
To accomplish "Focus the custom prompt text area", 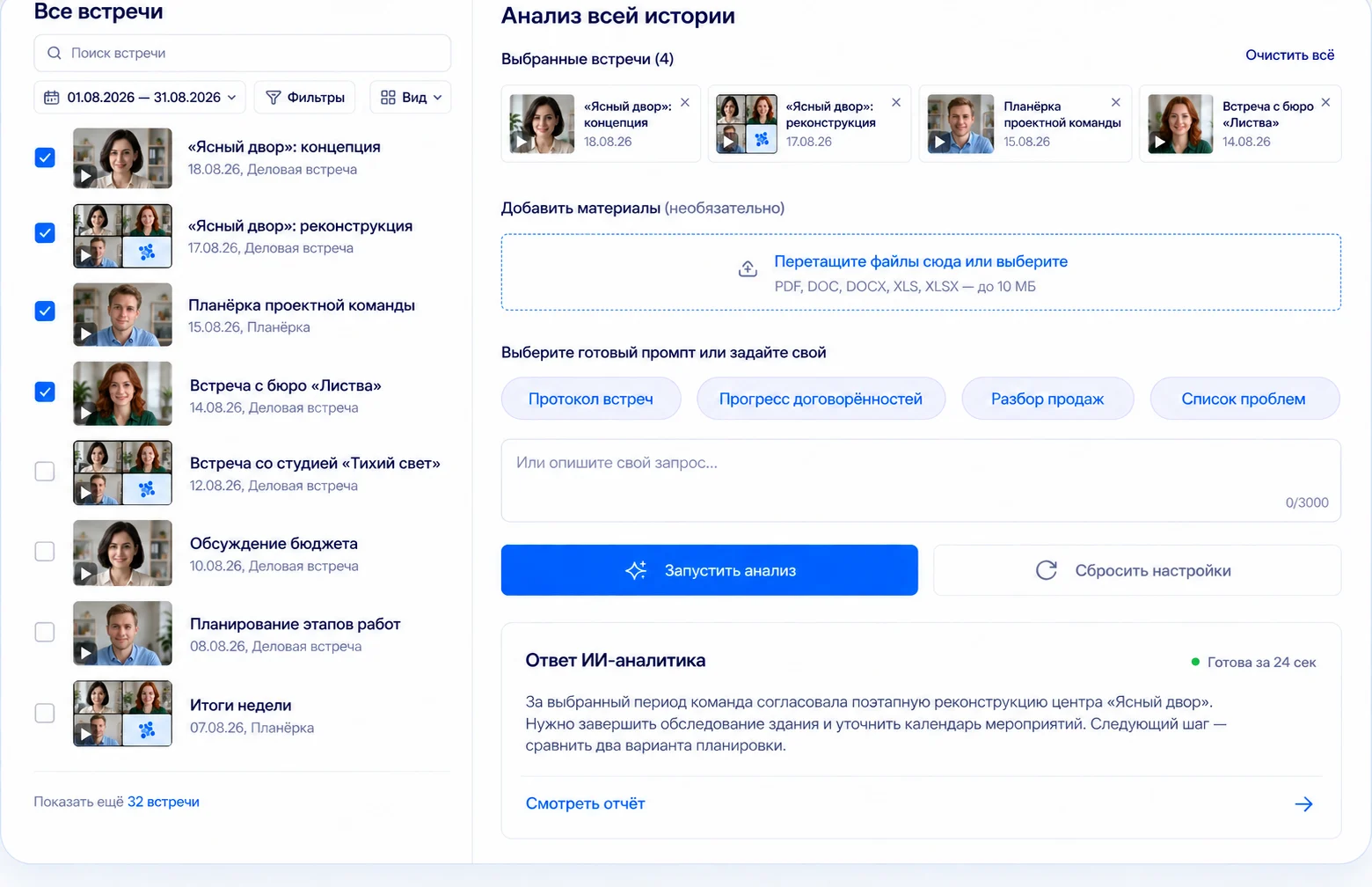I will click(x=921, y=480).
